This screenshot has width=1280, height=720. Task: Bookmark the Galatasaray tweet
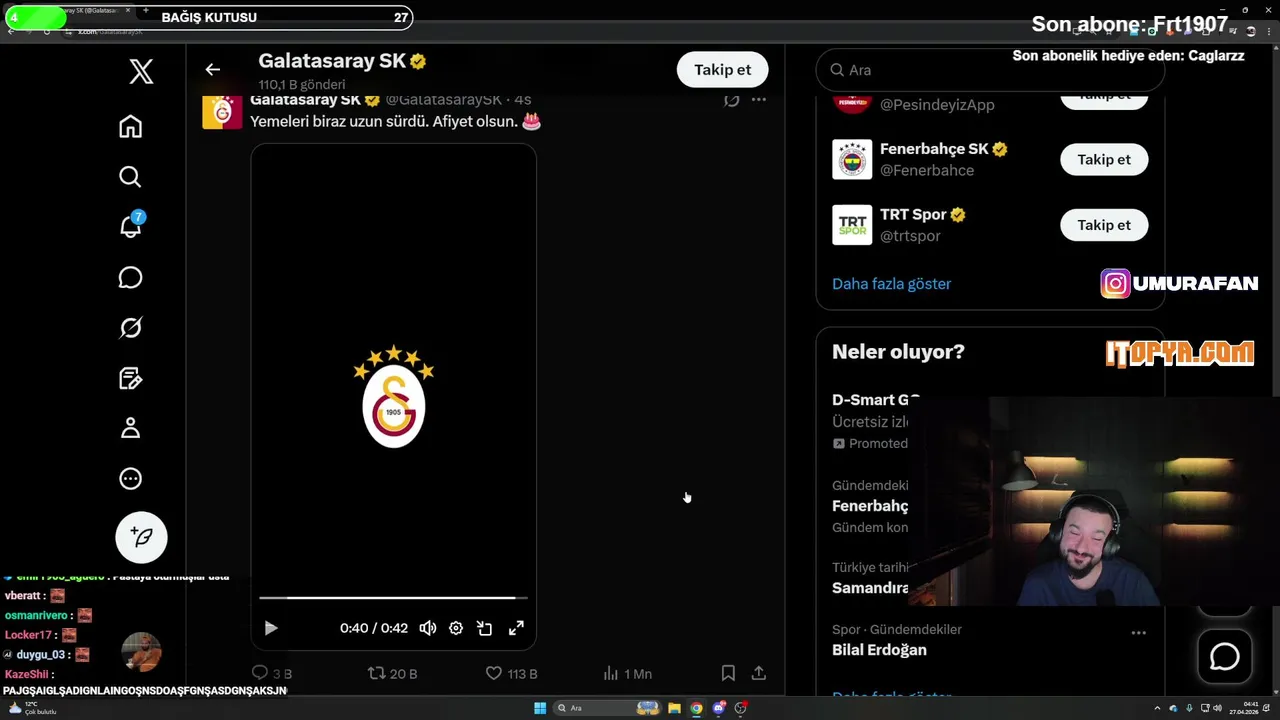pyautogui.click(x=728, y=673)
